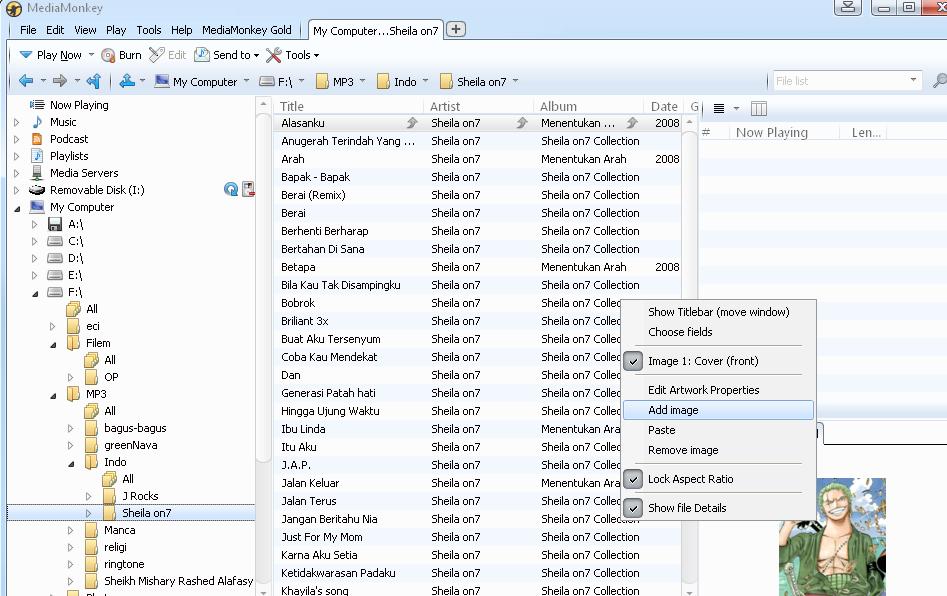Viewport: 947px width, 596px height.
Task: Toggle Image 1: Cover (front) checkmark
Action: tap(633, 361)
